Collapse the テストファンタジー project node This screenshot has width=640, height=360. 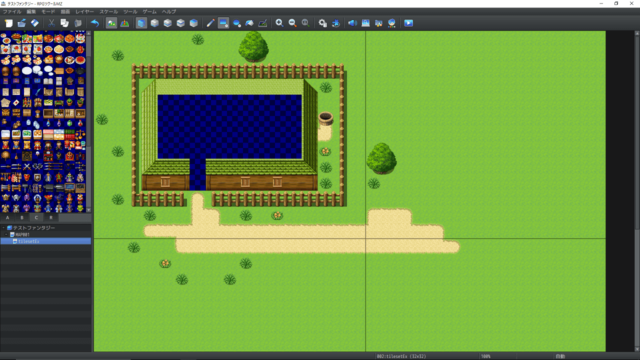coord(4,228)
